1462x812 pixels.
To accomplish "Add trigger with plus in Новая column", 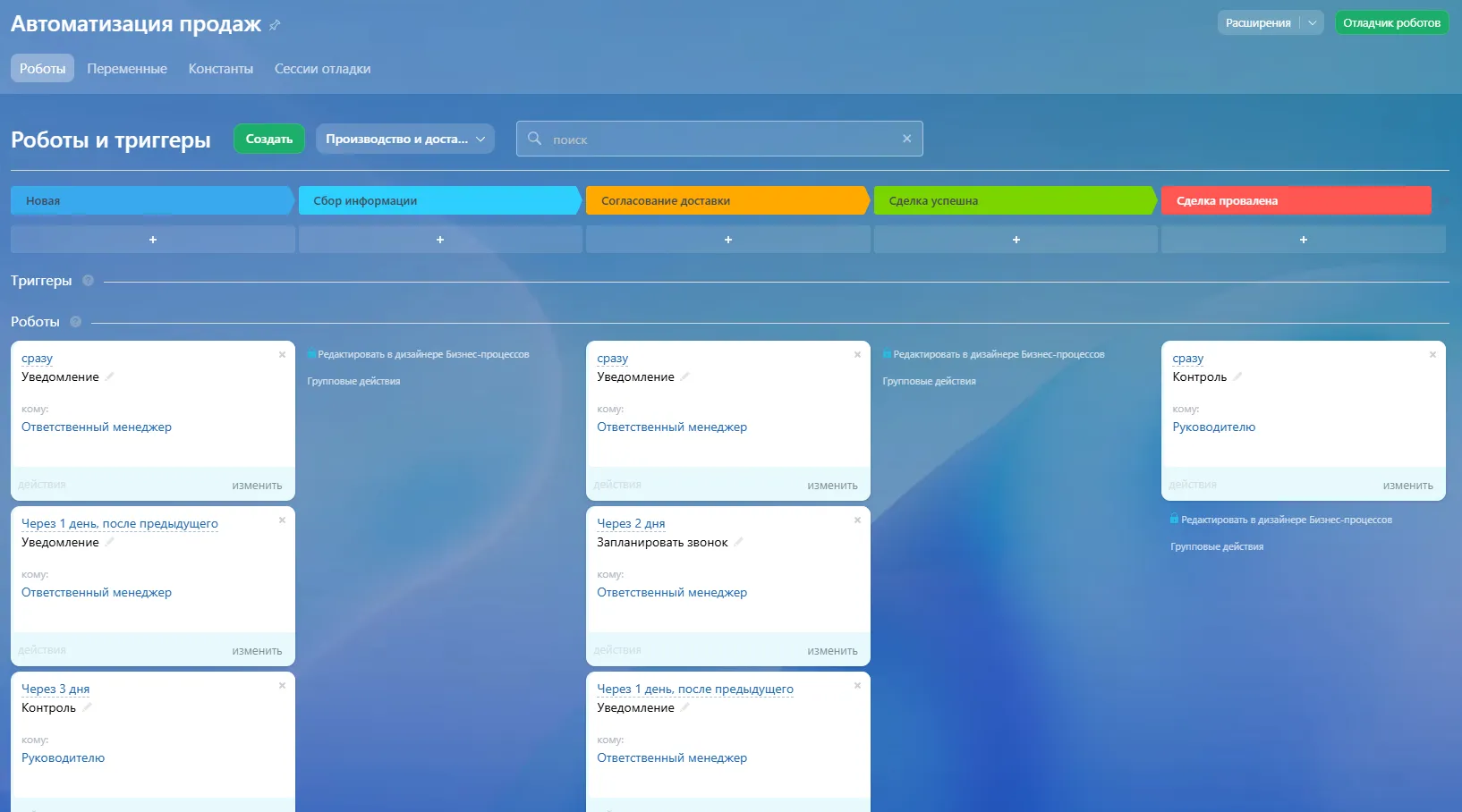I will (x=153, y=240).
